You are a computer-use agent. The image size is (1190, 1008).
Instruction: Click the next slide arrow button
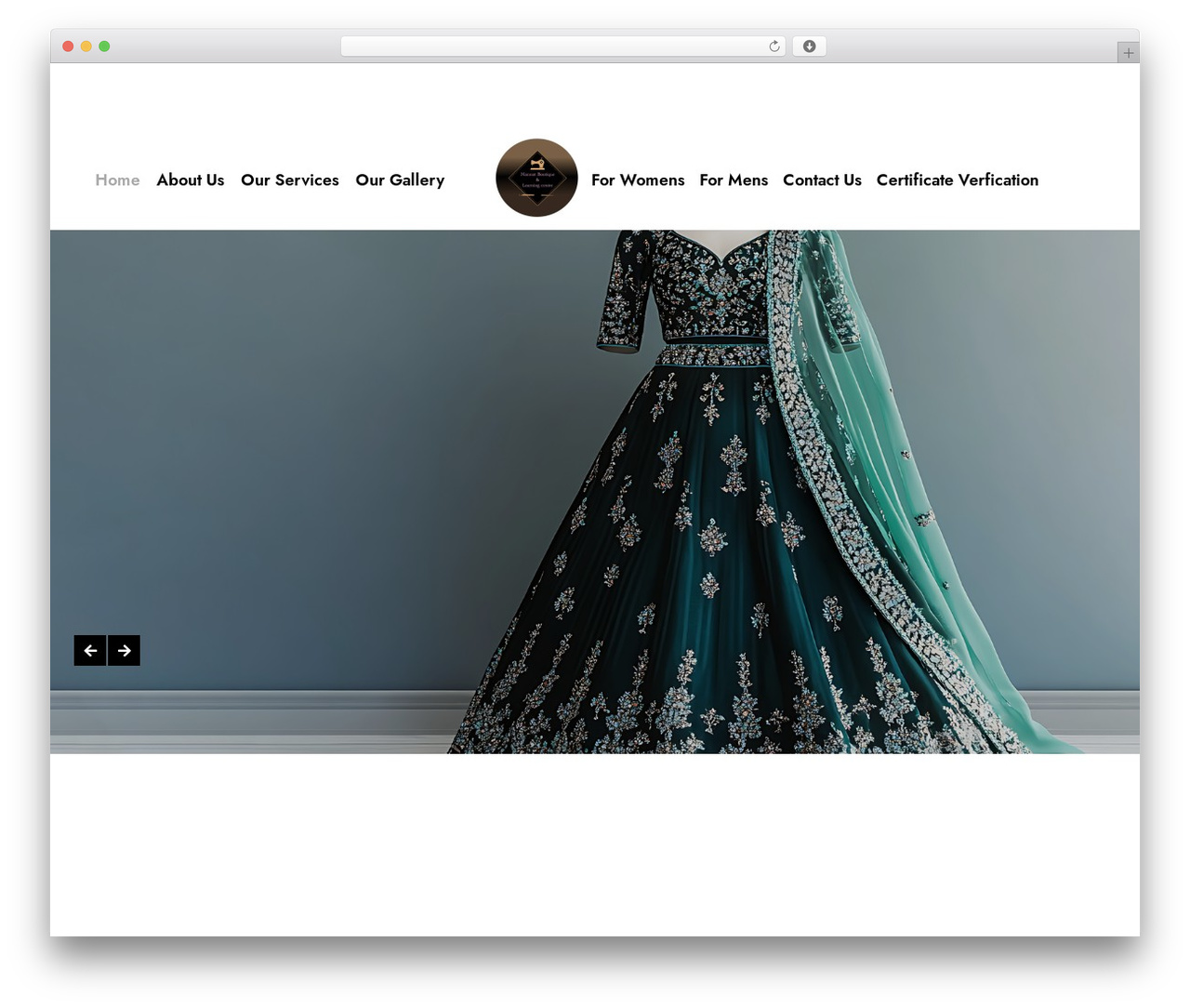tap(125, 650)
